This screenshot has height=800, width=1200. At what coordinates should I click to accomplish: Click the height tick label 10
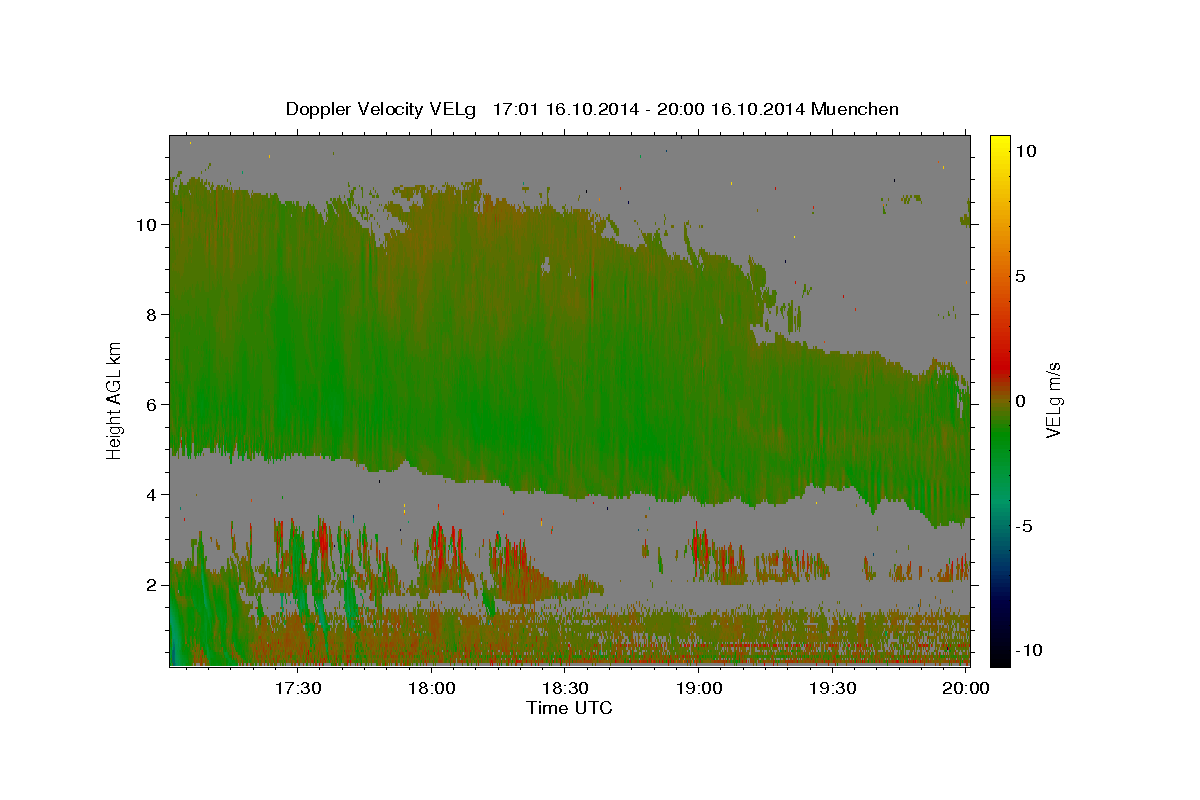146,225
